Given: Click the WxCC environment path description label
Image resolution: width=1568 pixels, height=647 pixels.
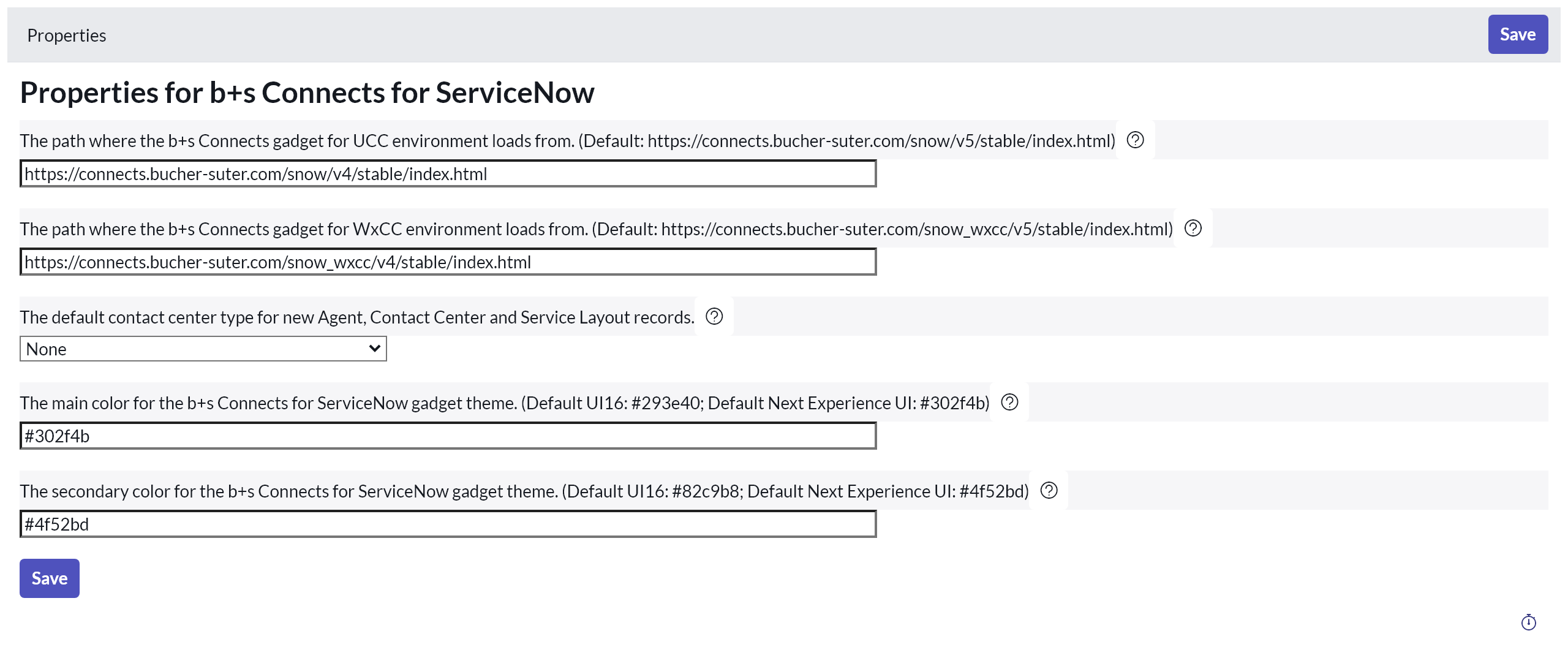Looking at the screenshot, I should pos(596,229).
